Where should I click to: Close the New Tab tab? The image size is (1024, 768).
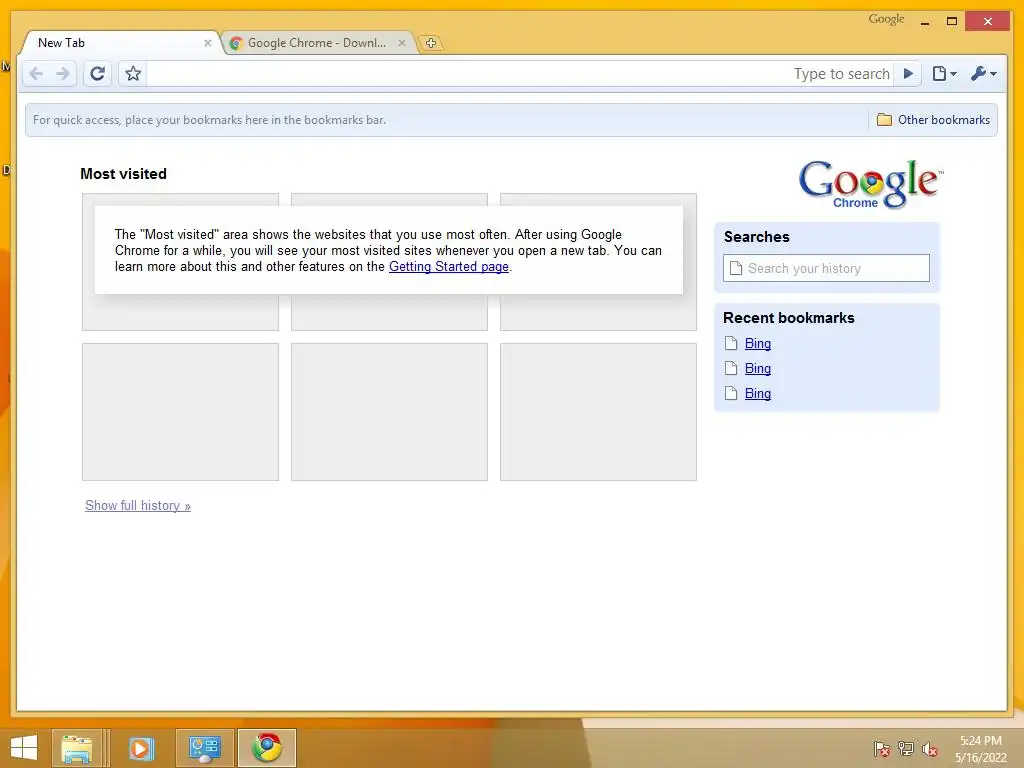tap(208, 43)
